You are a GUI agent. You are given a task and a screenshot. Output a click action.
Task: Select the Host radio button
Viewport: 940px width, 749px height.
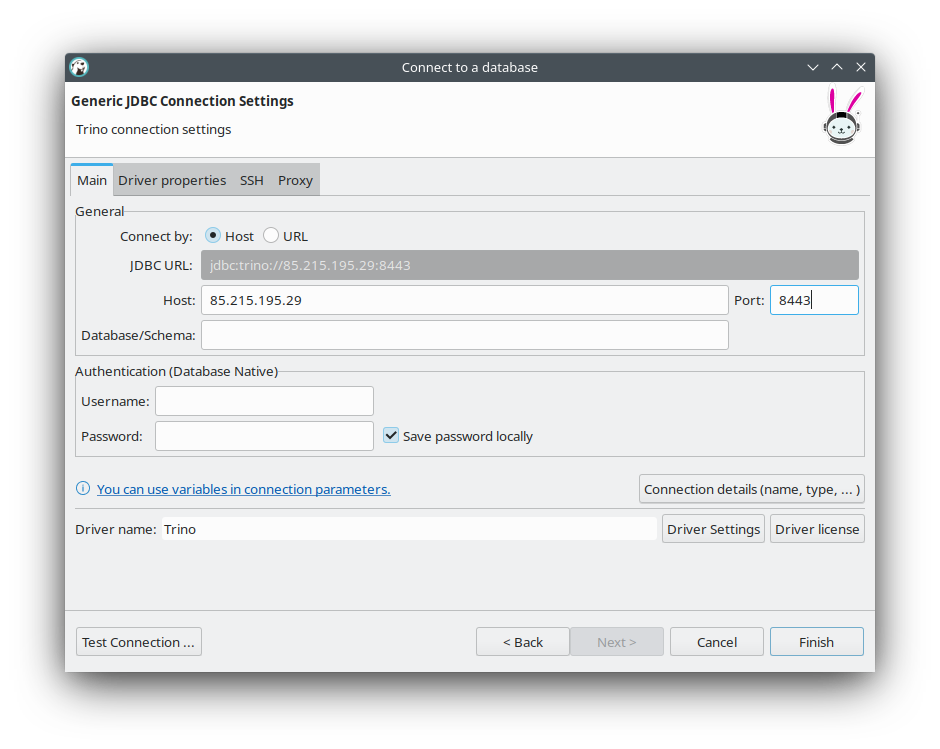click(213, 236)
